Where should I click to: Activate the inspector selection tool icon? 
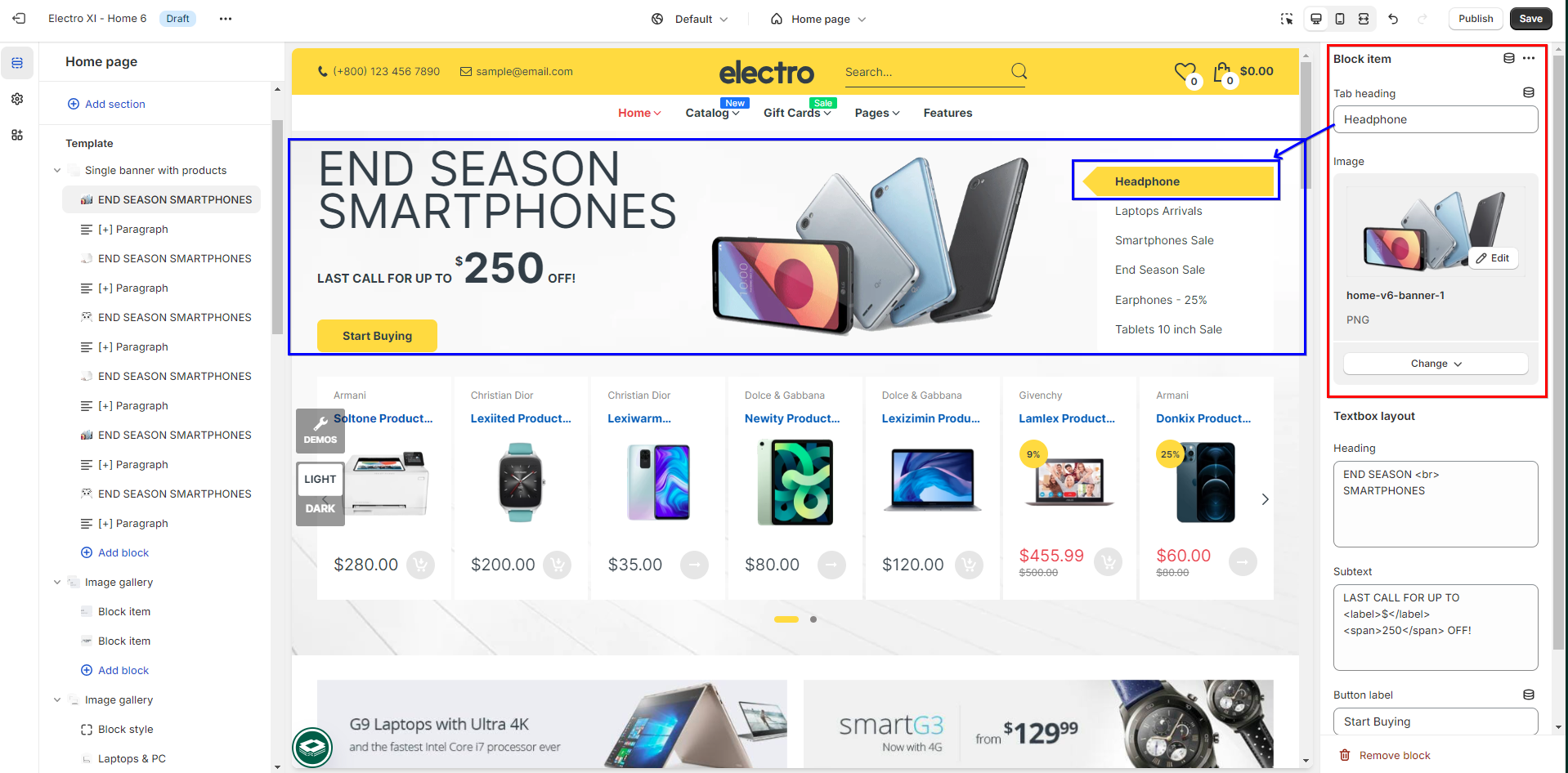pyautogui.click(x=1287, y=19)
